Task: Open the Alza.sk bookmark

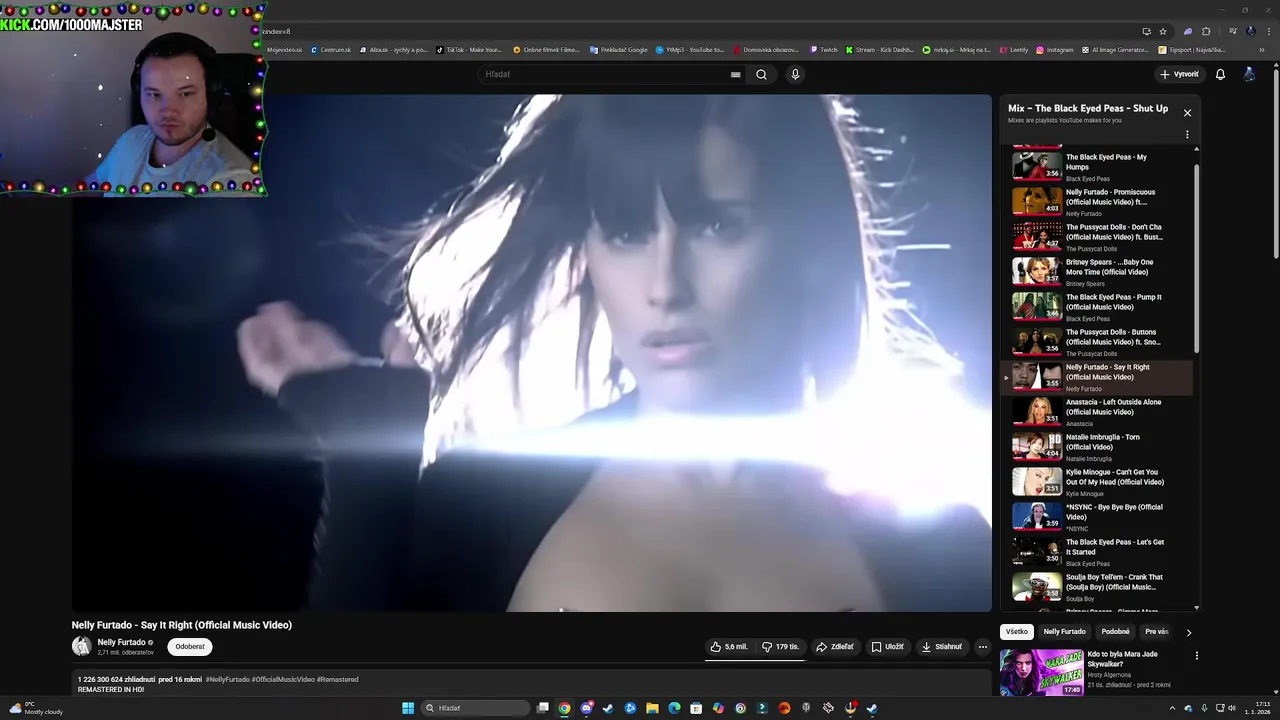Action: point(393,49)
